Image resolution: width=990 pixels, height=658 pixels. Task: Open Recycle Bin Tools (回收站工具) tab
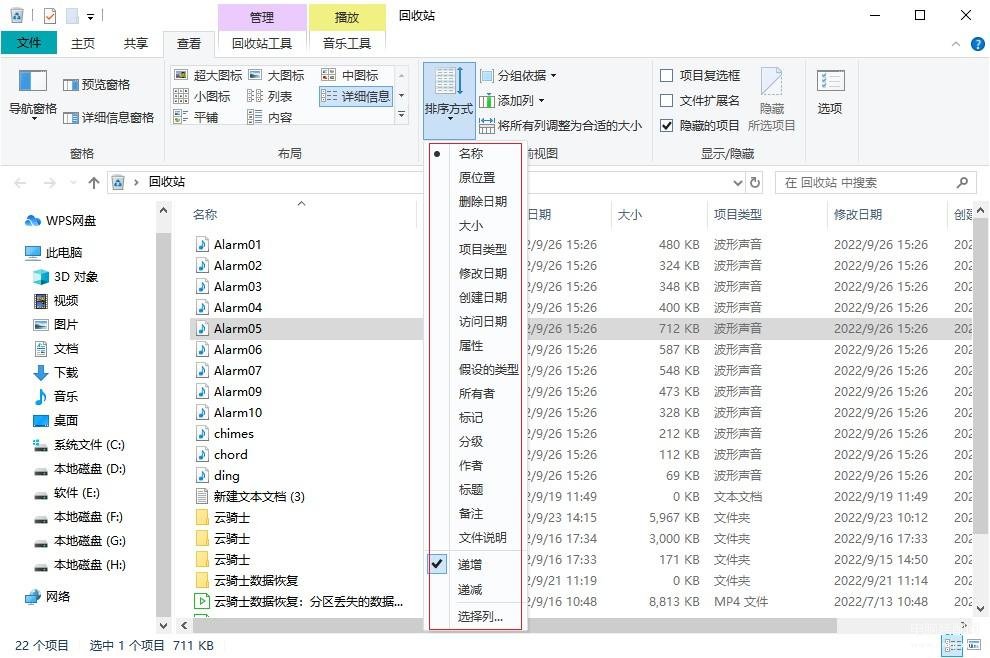[262, 43]
